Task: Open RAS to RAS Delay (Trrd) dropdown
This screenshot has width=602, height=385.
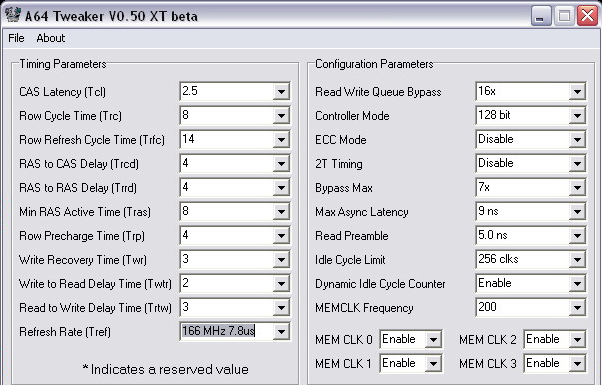Action: point(281,188)
